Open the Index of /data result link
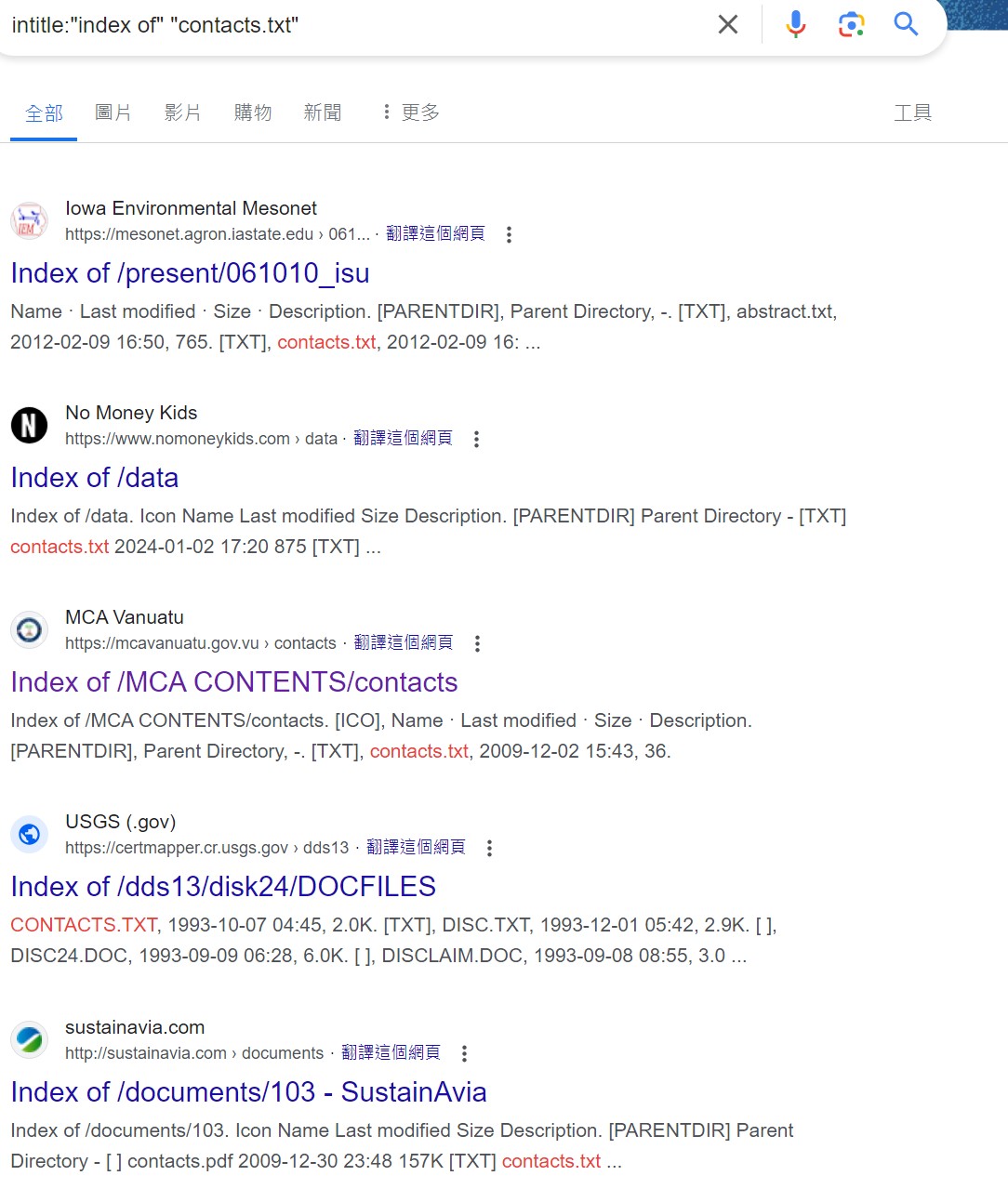Image resolution: width=1008 pixels, height=1202 pixels. click(94, 478)
